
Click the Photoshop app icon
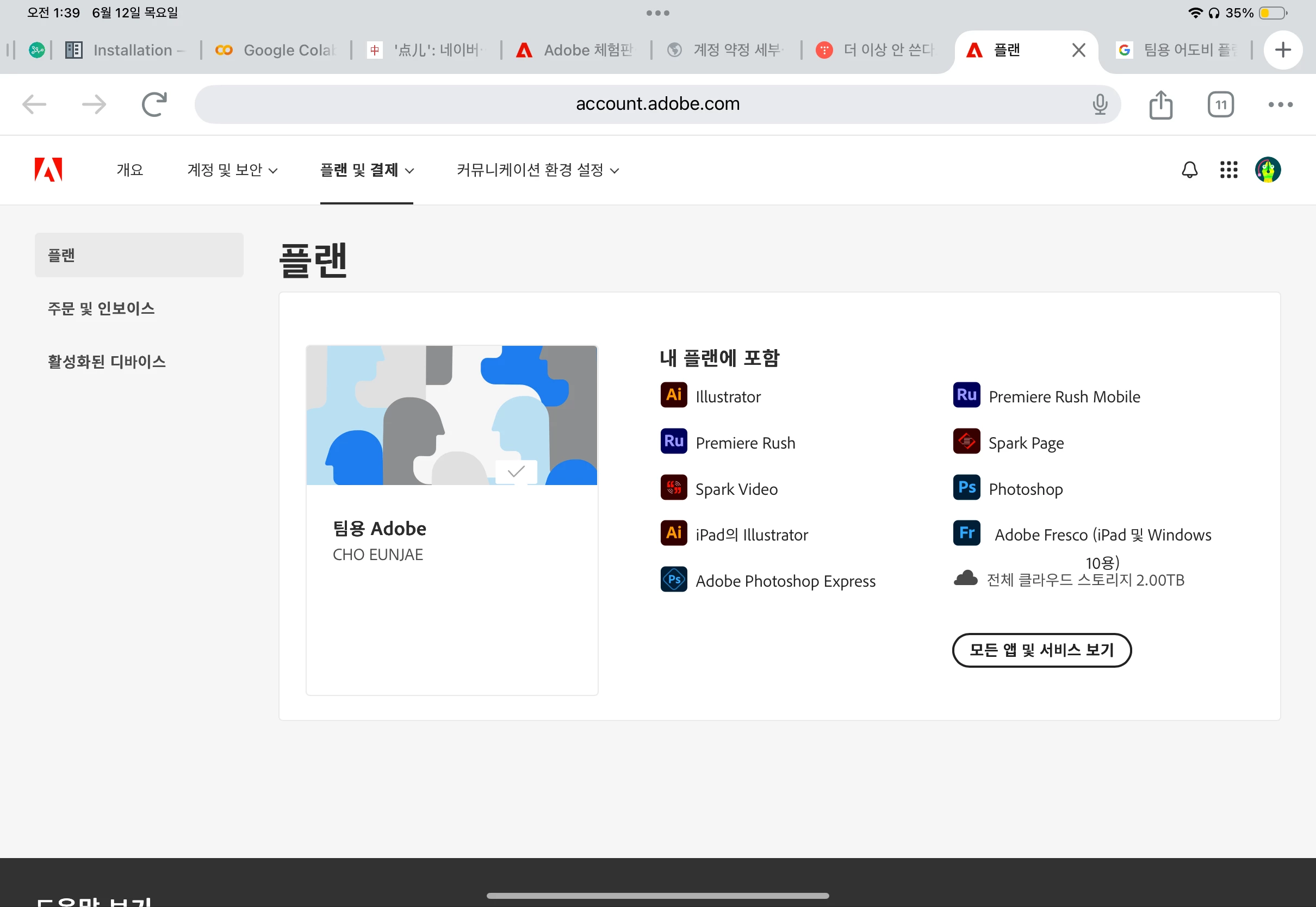tap(966, 488)
